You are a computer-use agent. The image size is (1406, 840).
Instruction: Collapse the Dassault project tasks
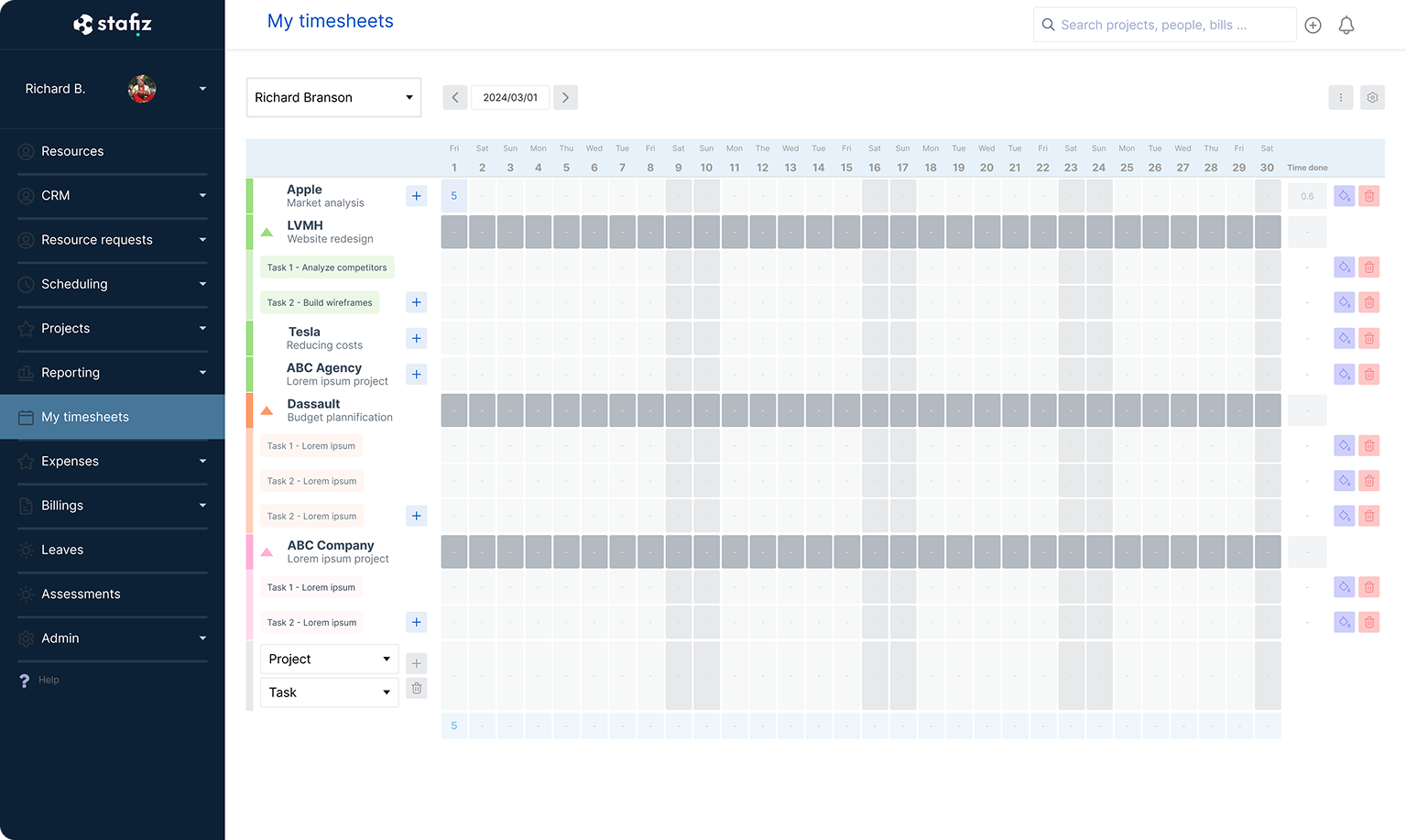point(267,411)
